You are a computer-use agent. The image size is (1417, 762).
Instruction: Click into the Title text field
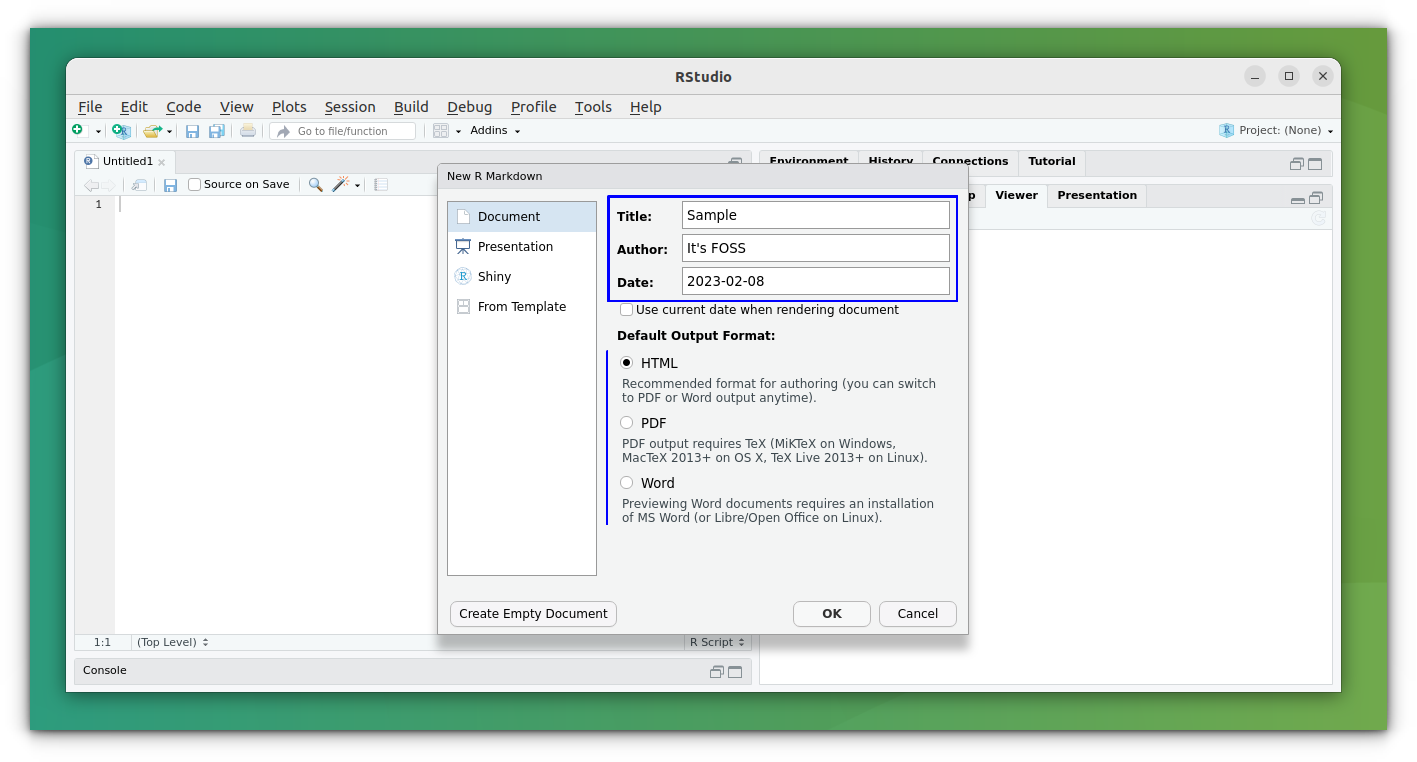click(815, 215)
